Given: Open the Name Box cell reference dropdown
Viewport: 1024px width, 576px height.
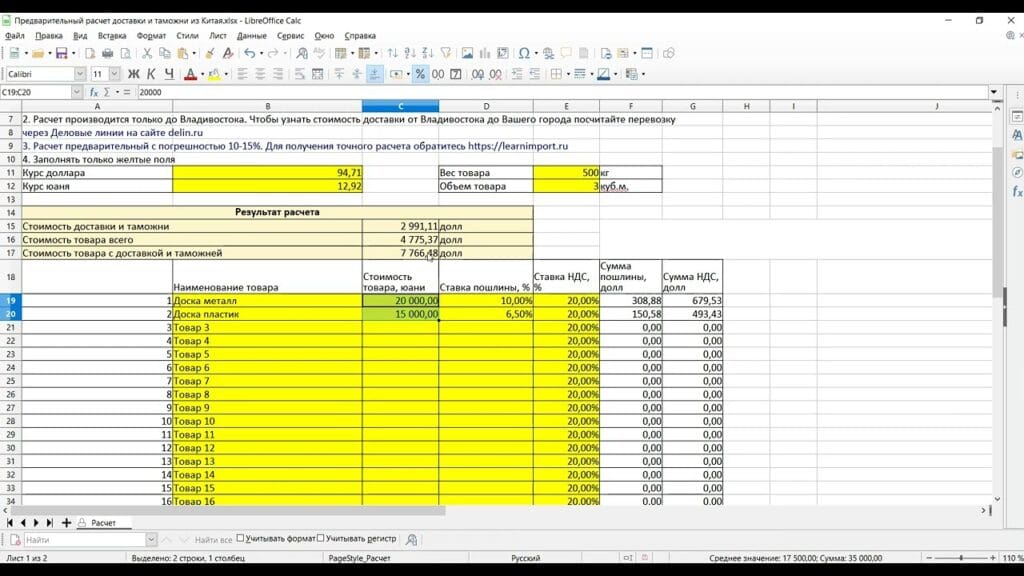Looking at the screenshot, I should (x=76, y=92).
